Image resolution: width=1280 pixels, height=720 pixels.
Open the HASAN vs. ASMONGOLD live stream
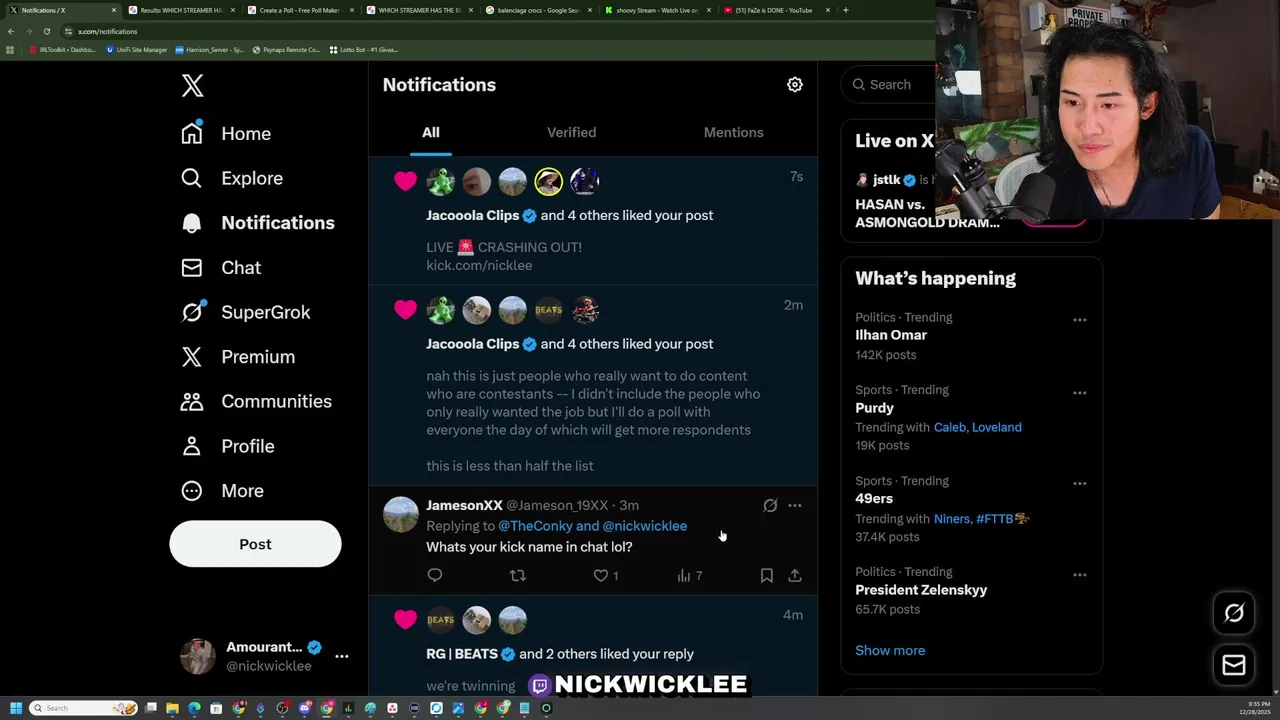[x=927, y=213]
